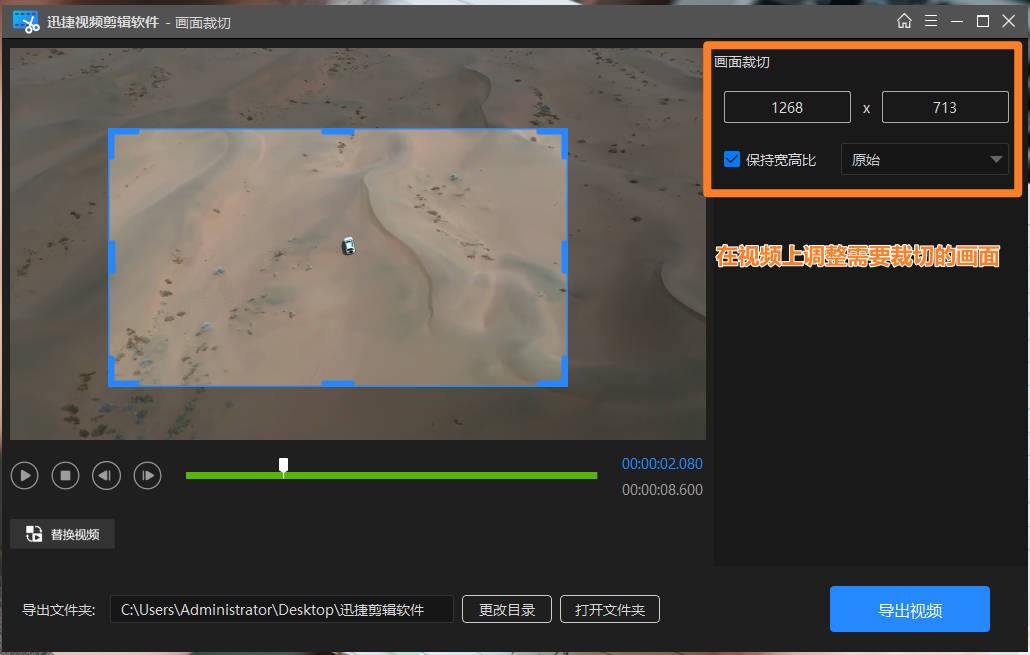The image size is (1030, 655).
Task: Select the crop width field showing 1268
Action: [787, 107]
